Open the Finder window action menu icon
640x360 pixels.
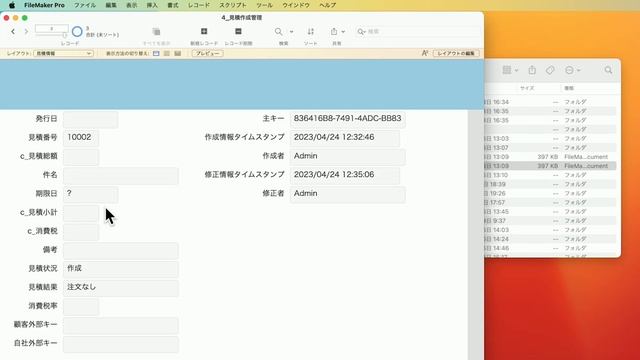click(572, 70)
